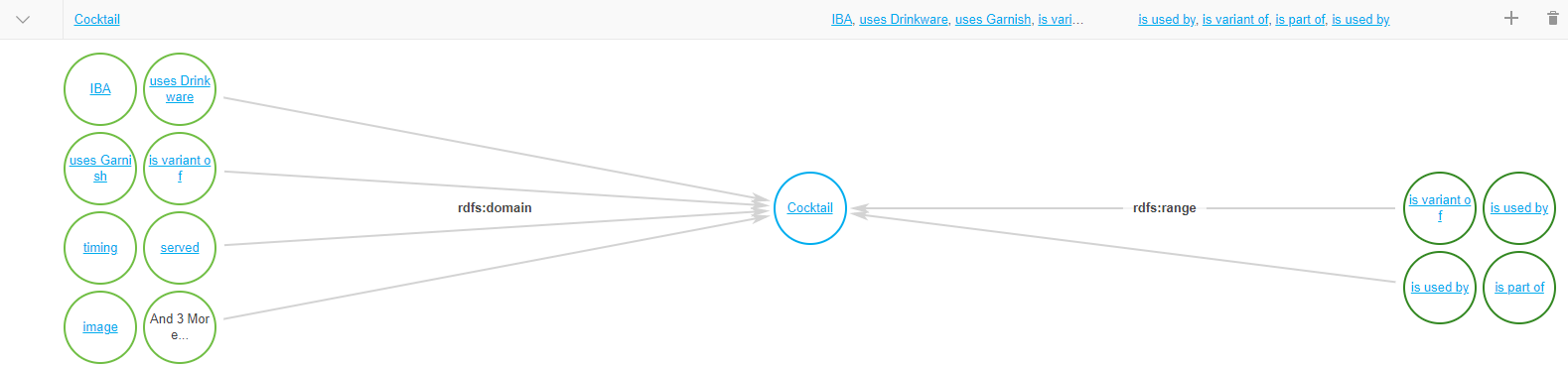Viewport: 1568px width, 367px height.
Task: Click the rdfs:range edge label
Action: click(x=1164, y=208)
